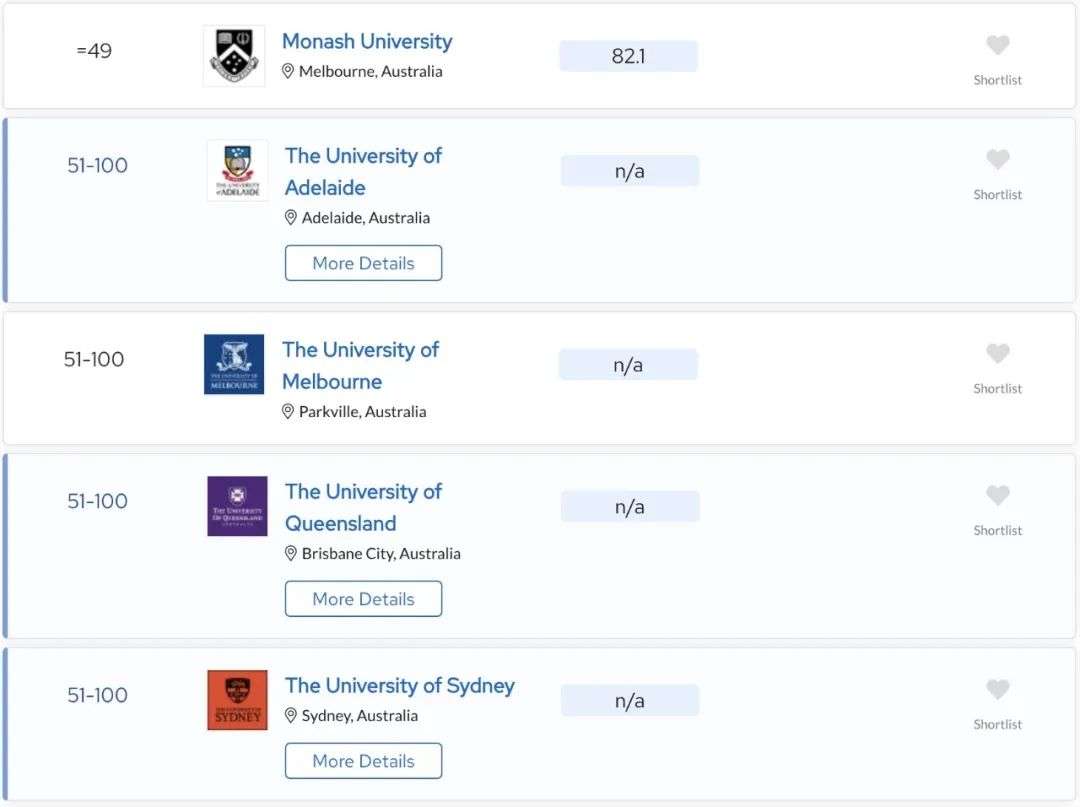Image resolution: width=1080 pixels, height=807 pixels.
Task: Open The University of Adelaide link
Action: point(364,171)
